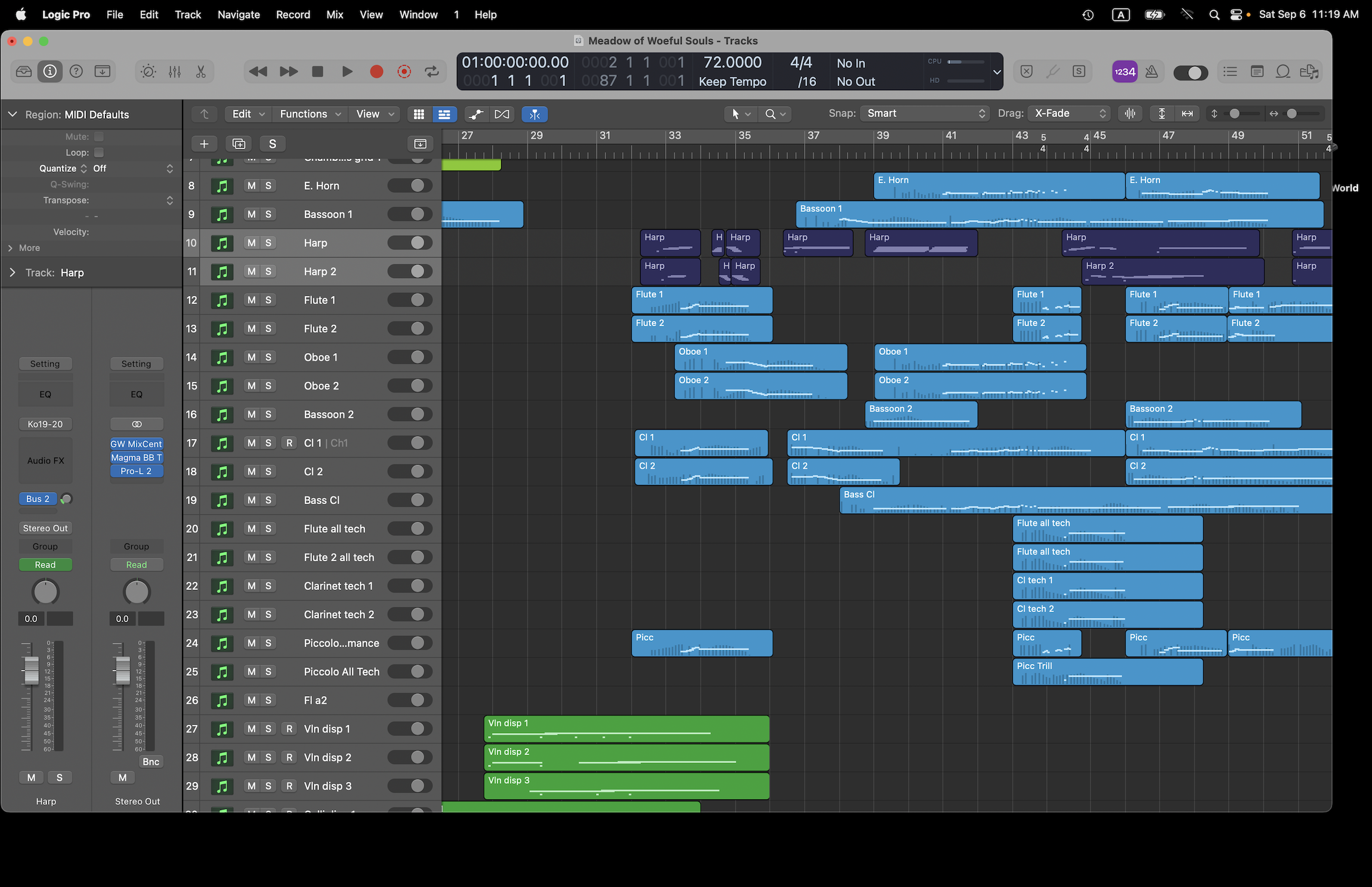The width and height of the screenshot is (1372, 887).
Task: Toggle the count-in 1234 button
Action: point(1124,72)
